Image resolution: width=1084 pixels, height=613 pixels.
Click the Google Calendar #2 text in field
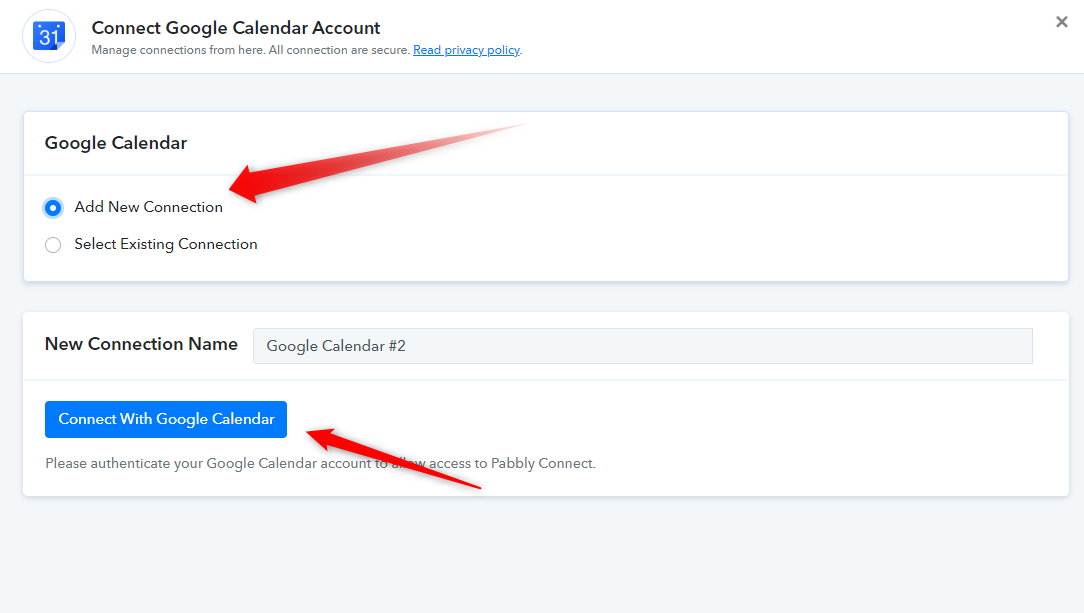pos(336,346)
